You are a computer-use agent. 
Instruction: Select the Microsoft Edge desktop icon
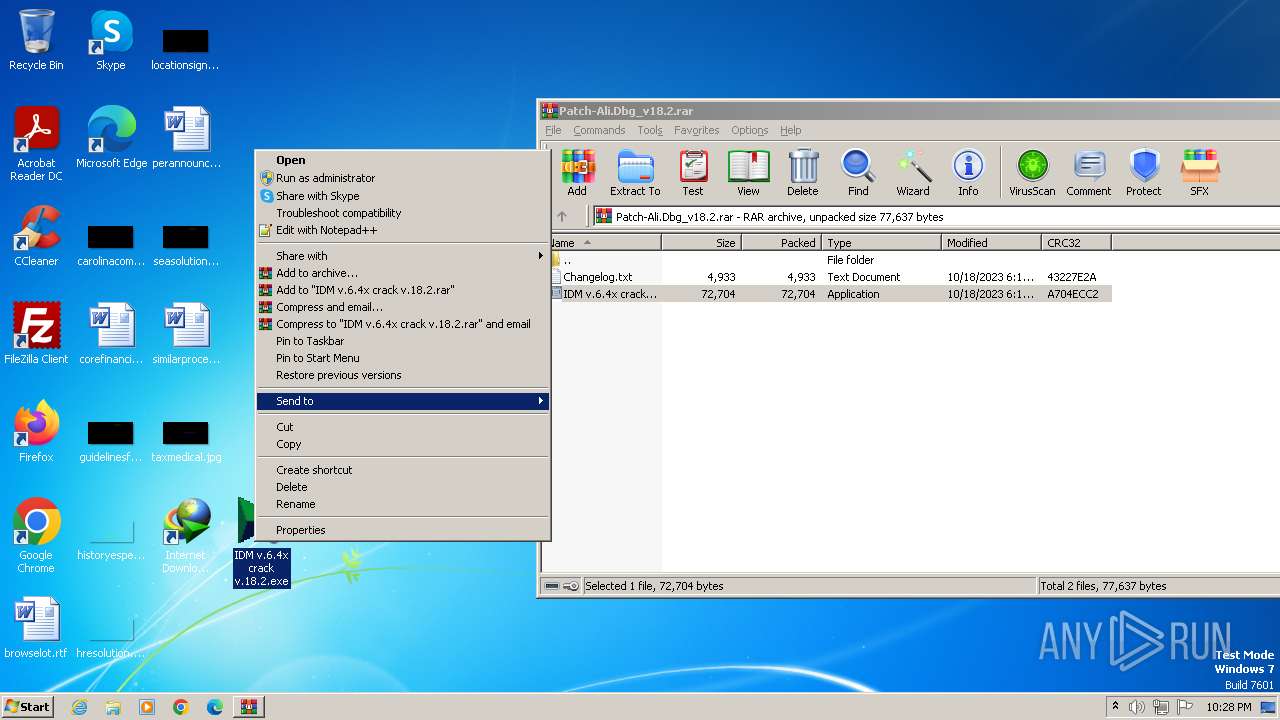111,137
